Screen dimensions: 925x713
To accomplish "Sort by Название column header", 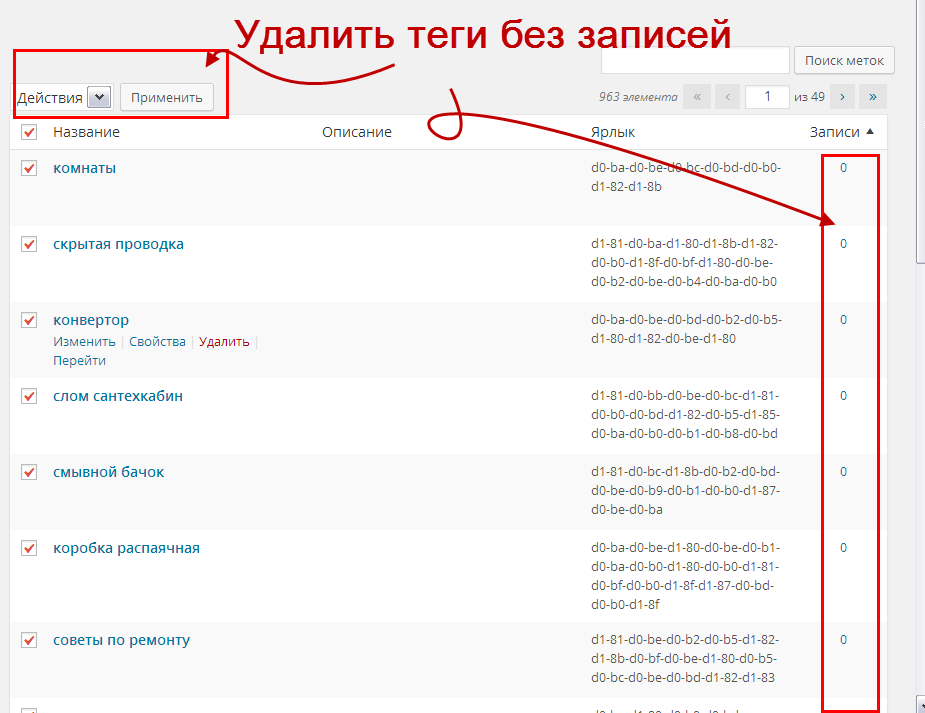I will click(86, 132).
